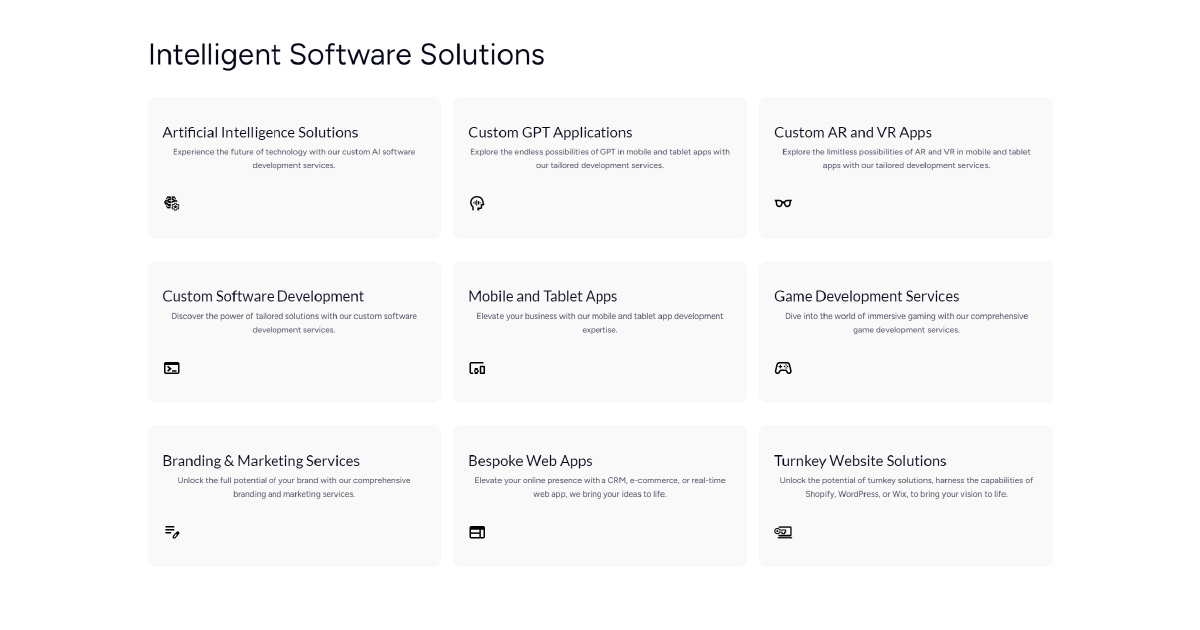The width and height of the screenshot is (1200, 630).
Task: Select the VR goggles icon under Custom AR and VR Apps
Action: click(x=783, y=203)
